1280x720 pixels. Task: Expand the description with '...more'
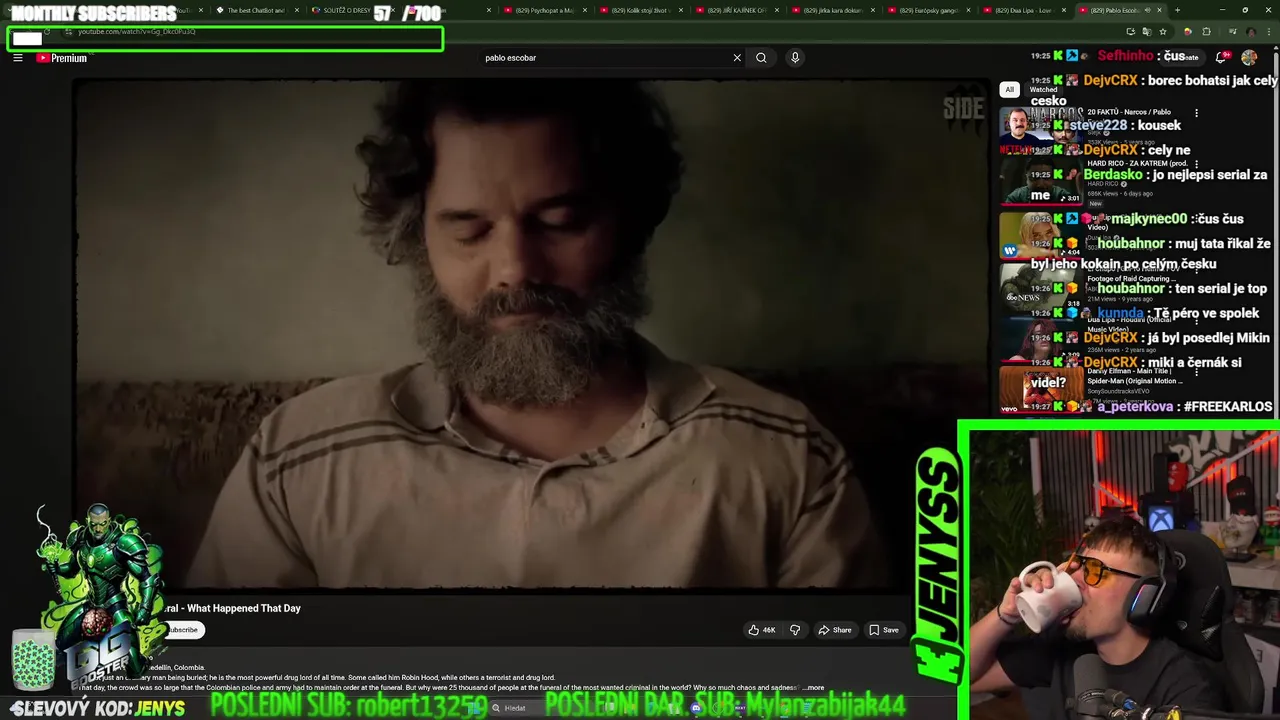pos(813,688)
